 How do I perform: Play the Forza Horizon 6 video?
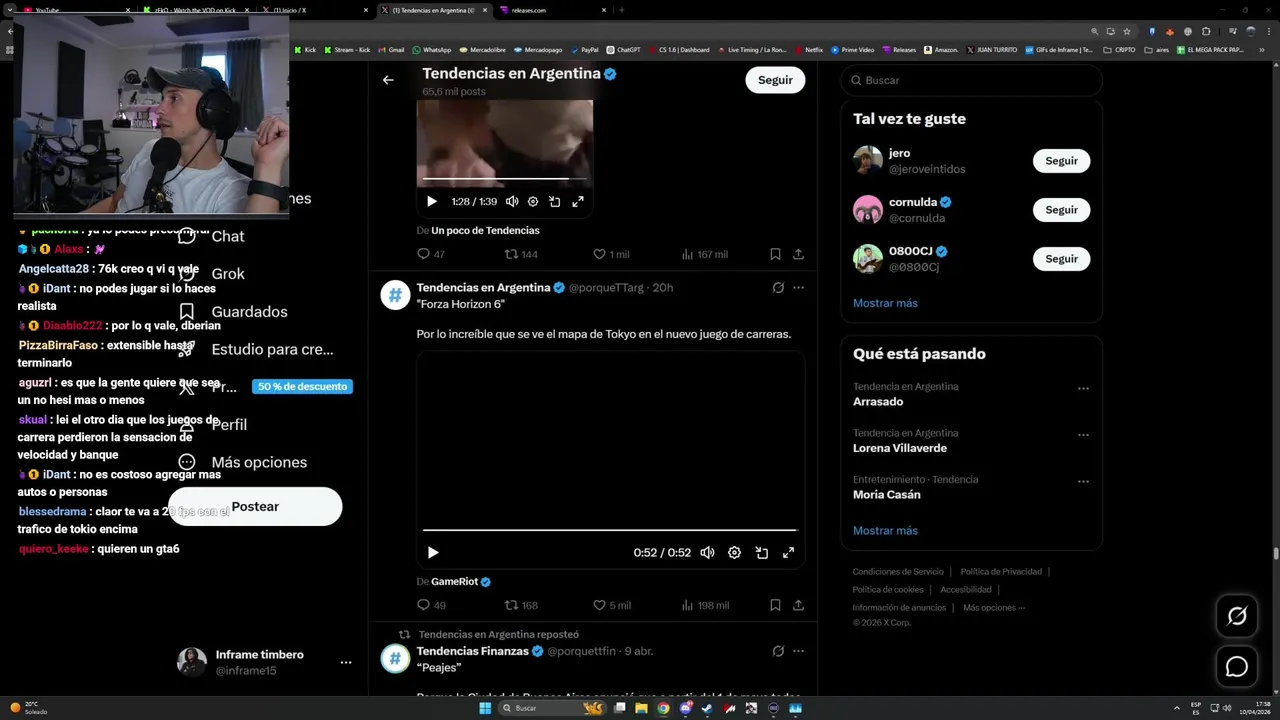pos(433,552)
